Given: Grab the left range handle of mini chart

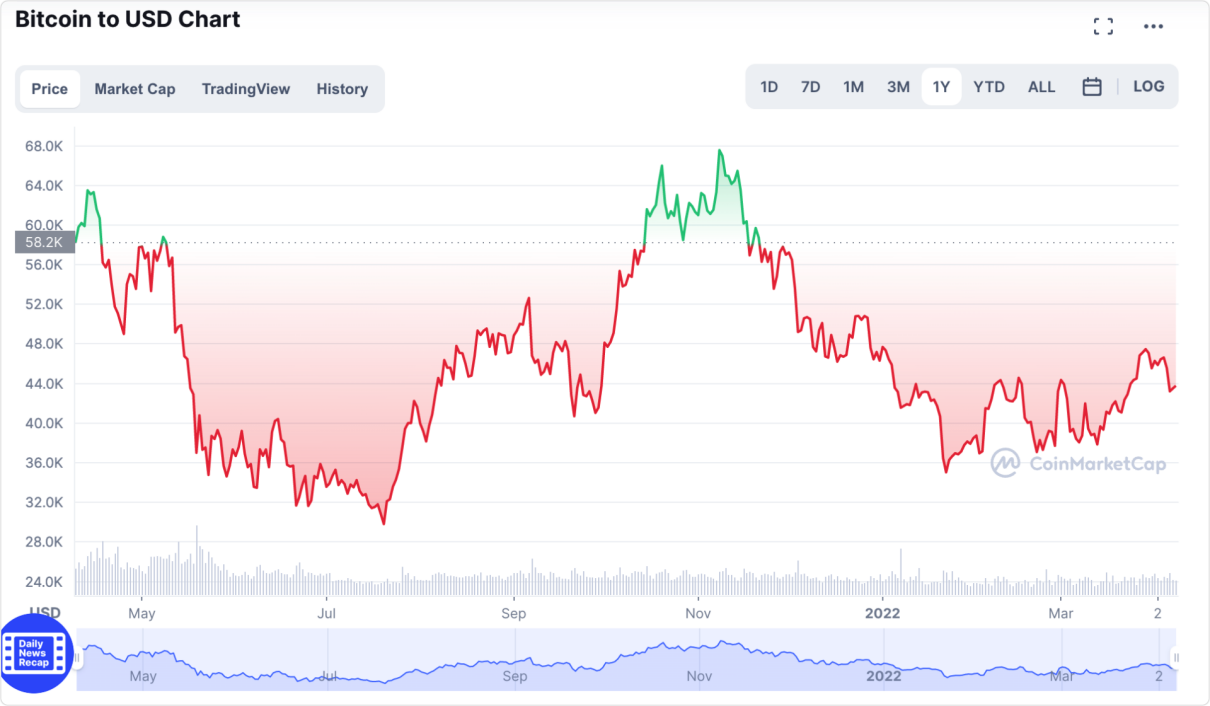Looking at the screenshot, I should [78, 657].
